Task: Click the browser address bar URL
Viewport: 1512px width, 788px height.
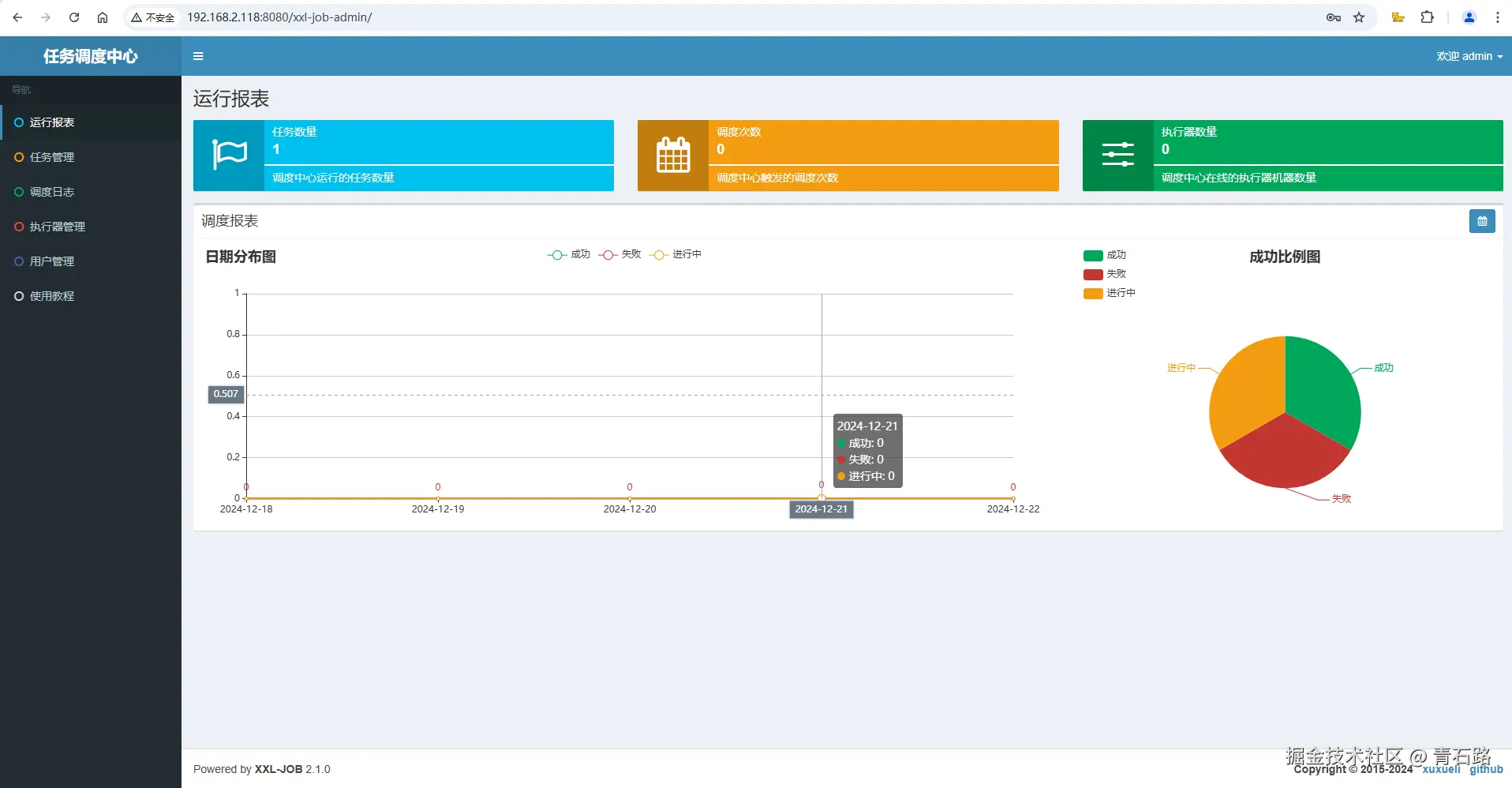Action: coord(279,17)
